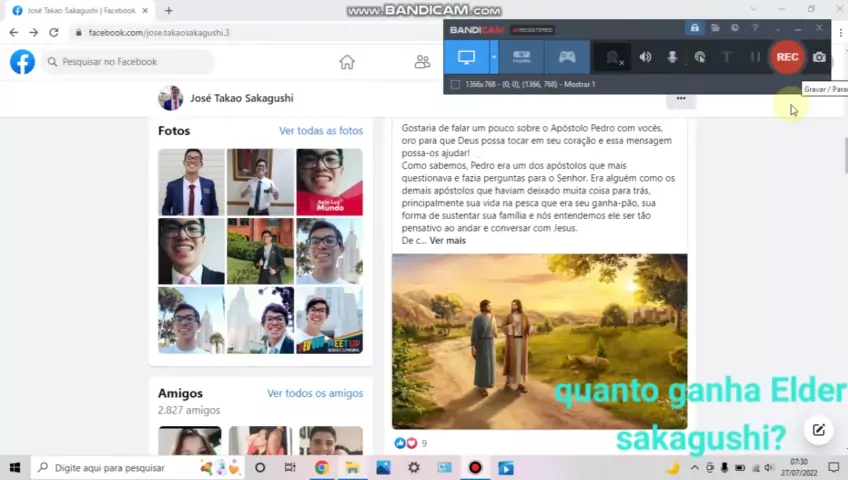Open 'Ver todas as fotos' link
Viewport: 848px width, 480px height.
pos(320,131)
